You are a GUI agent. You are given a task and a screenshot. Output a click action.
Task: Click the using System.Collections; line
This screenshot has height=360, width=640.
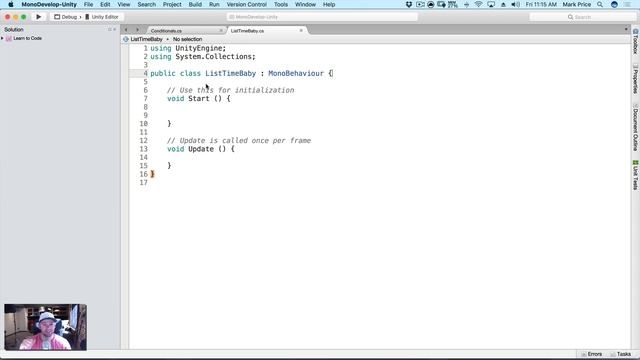click(x=203, y=57)
